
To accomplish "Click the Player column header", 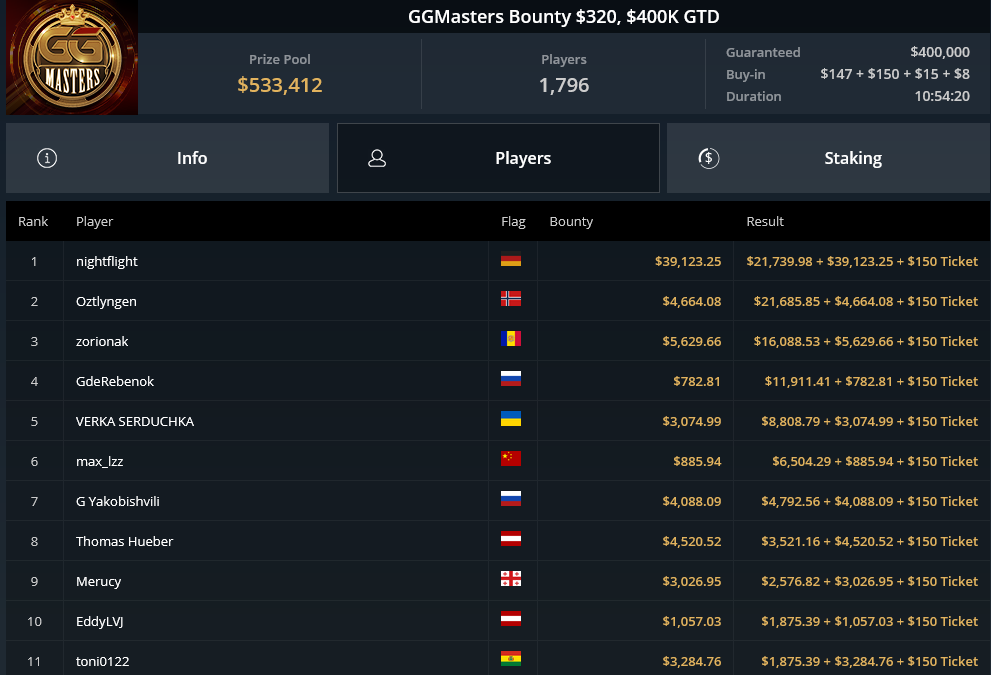I will click(x=94, y=222).
